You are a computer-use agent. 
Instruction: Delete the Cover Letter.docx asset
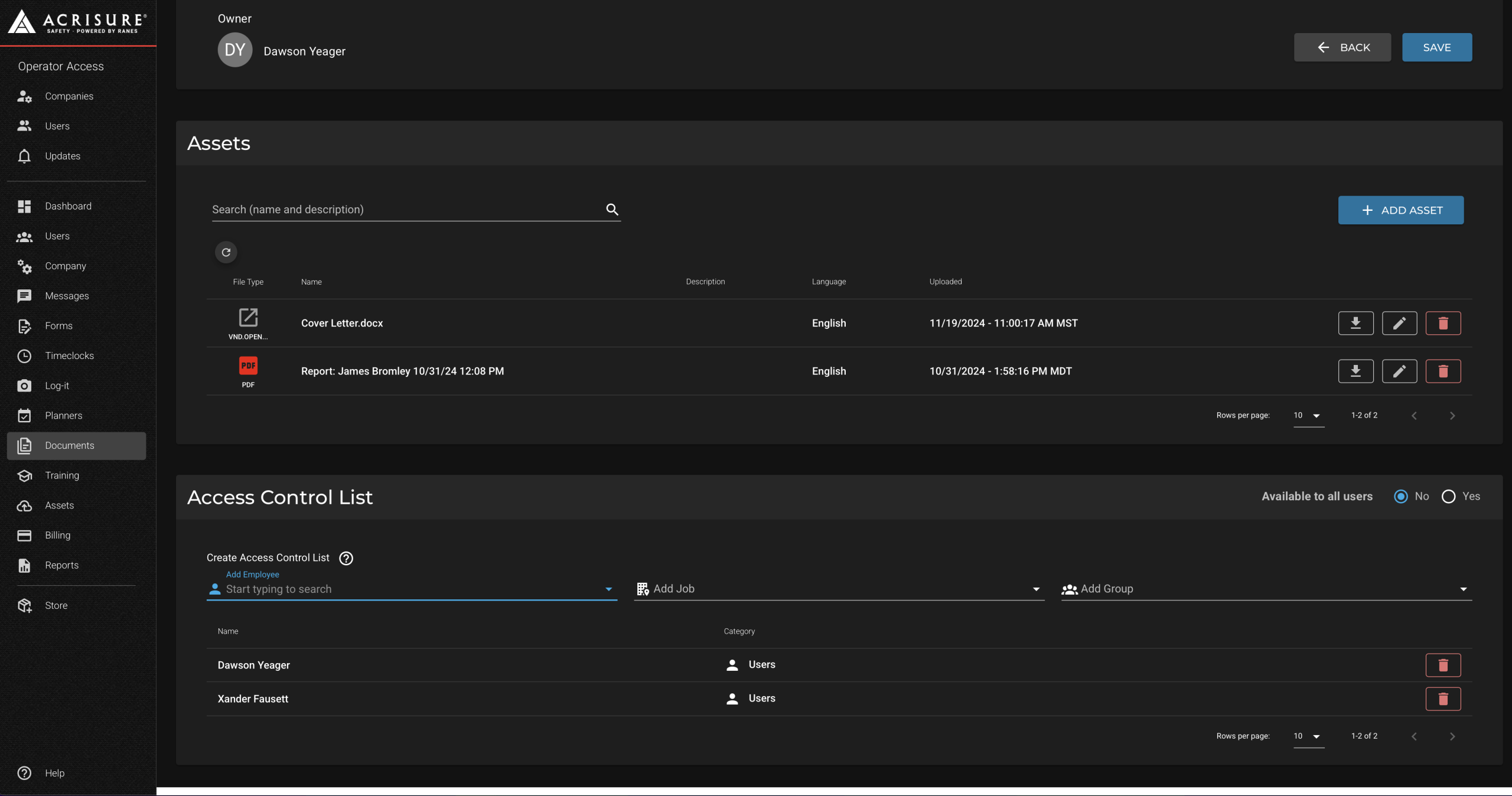pyautogui.click(x=1443, y=323)
